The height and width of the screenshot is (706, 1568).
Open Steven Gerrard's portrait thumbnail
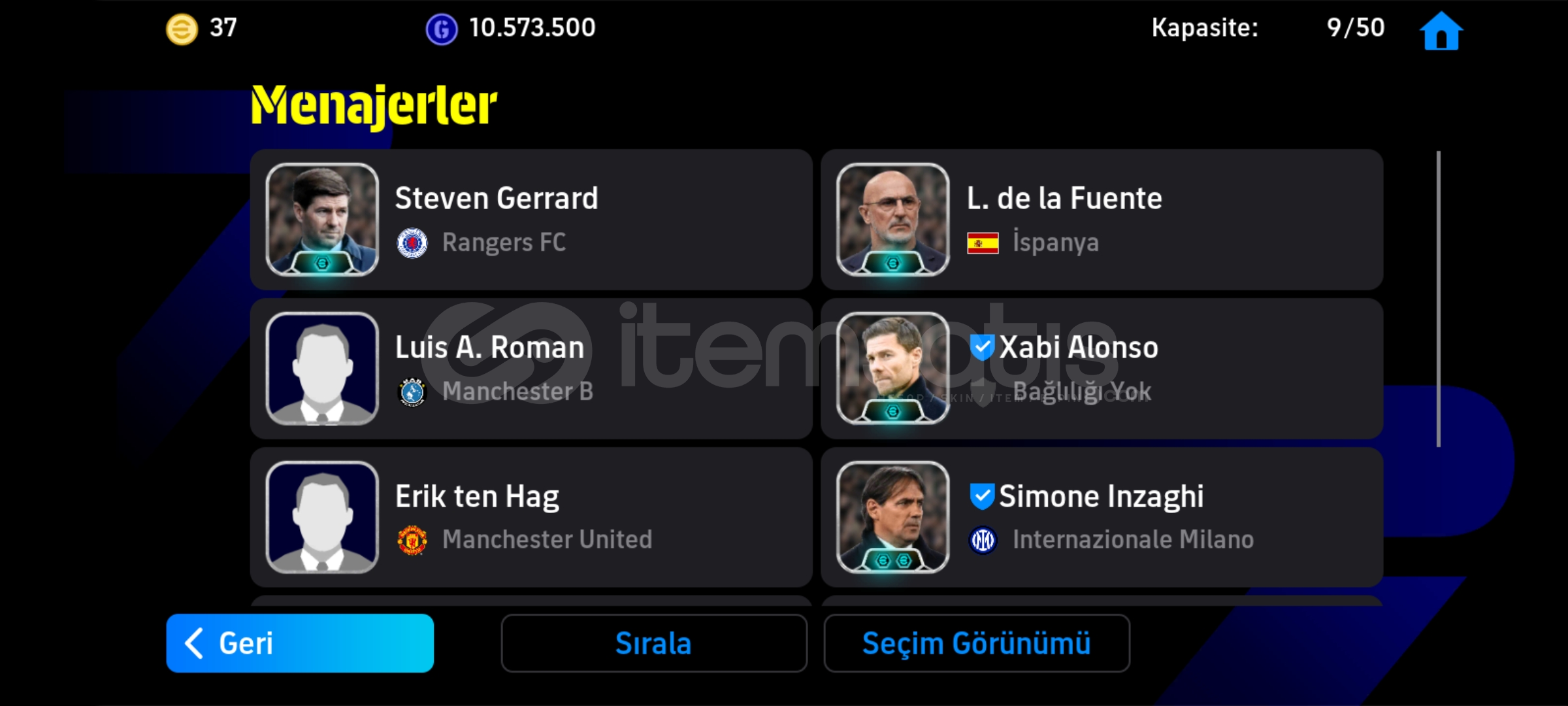pyautogui.click(x=322, y=220)
